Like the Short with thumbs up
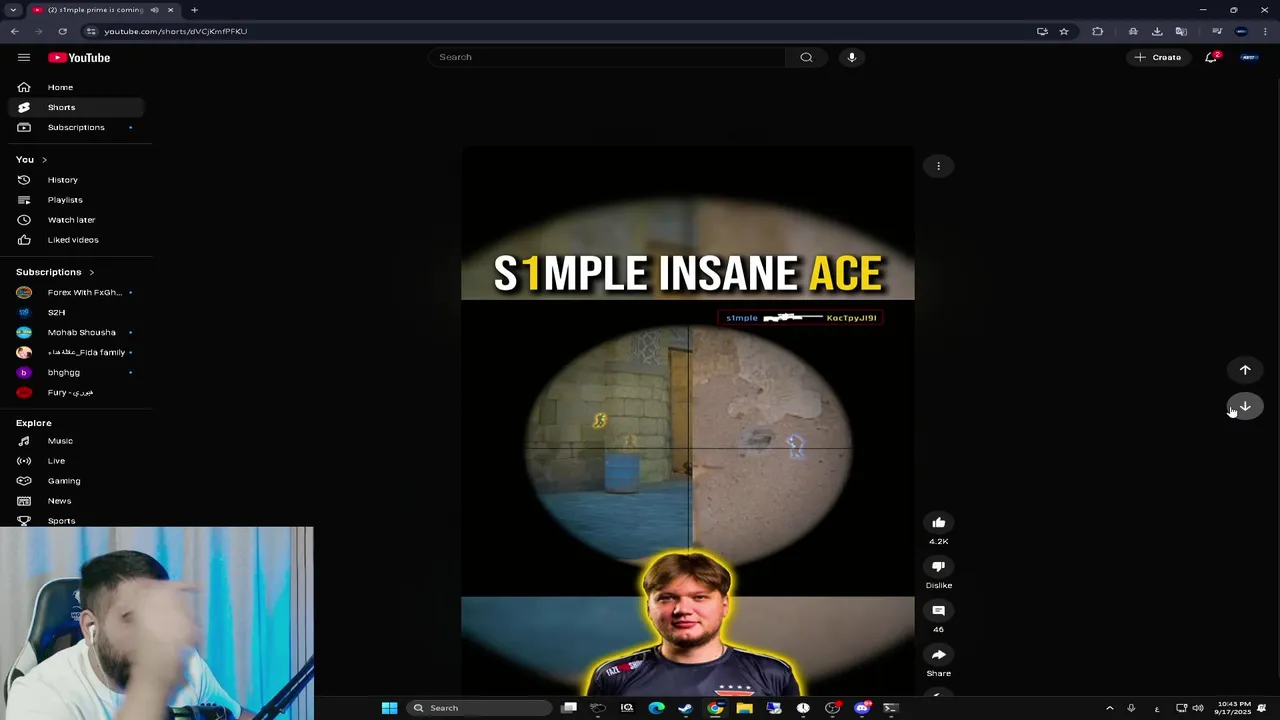 [x=939, y=523]
